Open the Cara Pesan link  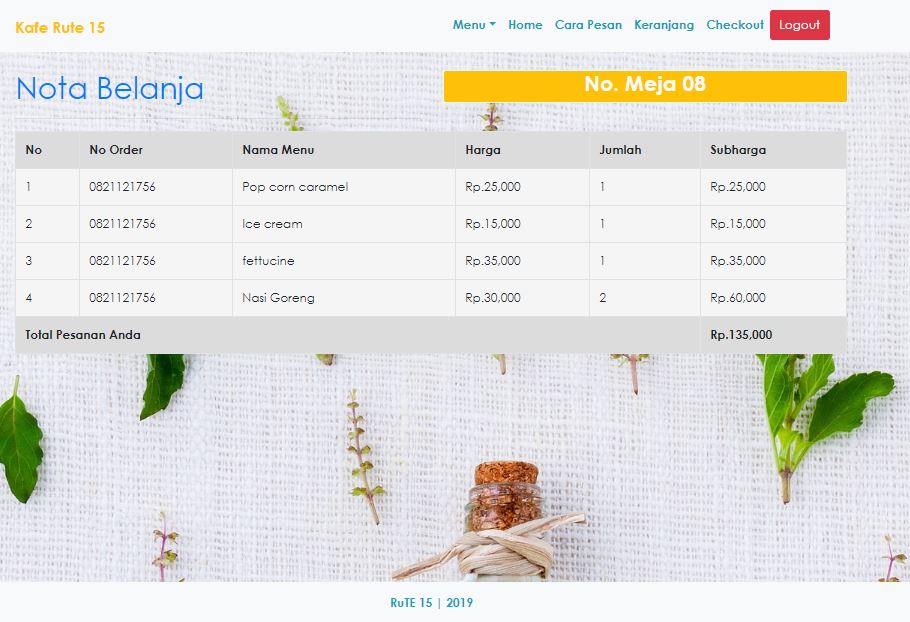[x=588, y=25]
